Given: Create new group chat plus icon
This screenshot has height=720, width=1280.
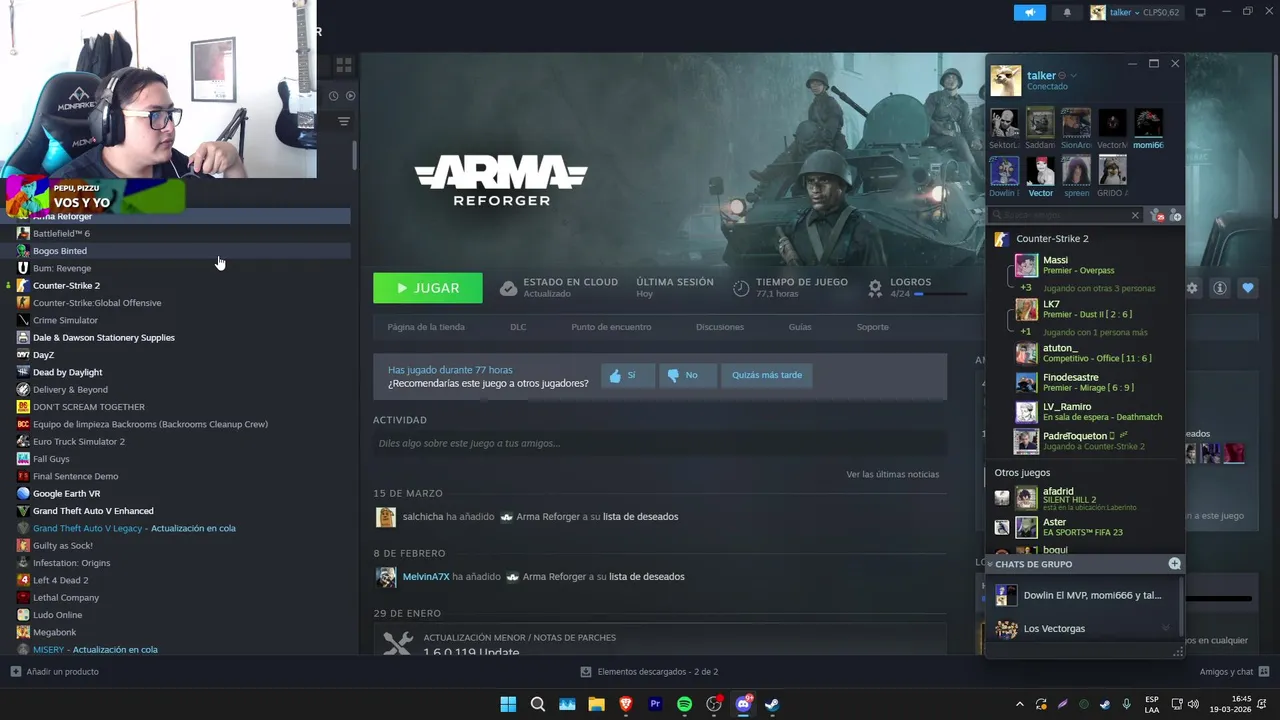Looking at the screenshot, I should point(1174,564).
